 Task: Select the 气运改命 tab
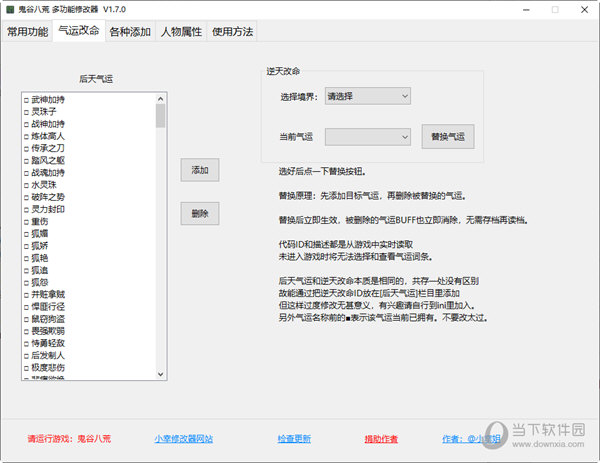click(79, 30)
